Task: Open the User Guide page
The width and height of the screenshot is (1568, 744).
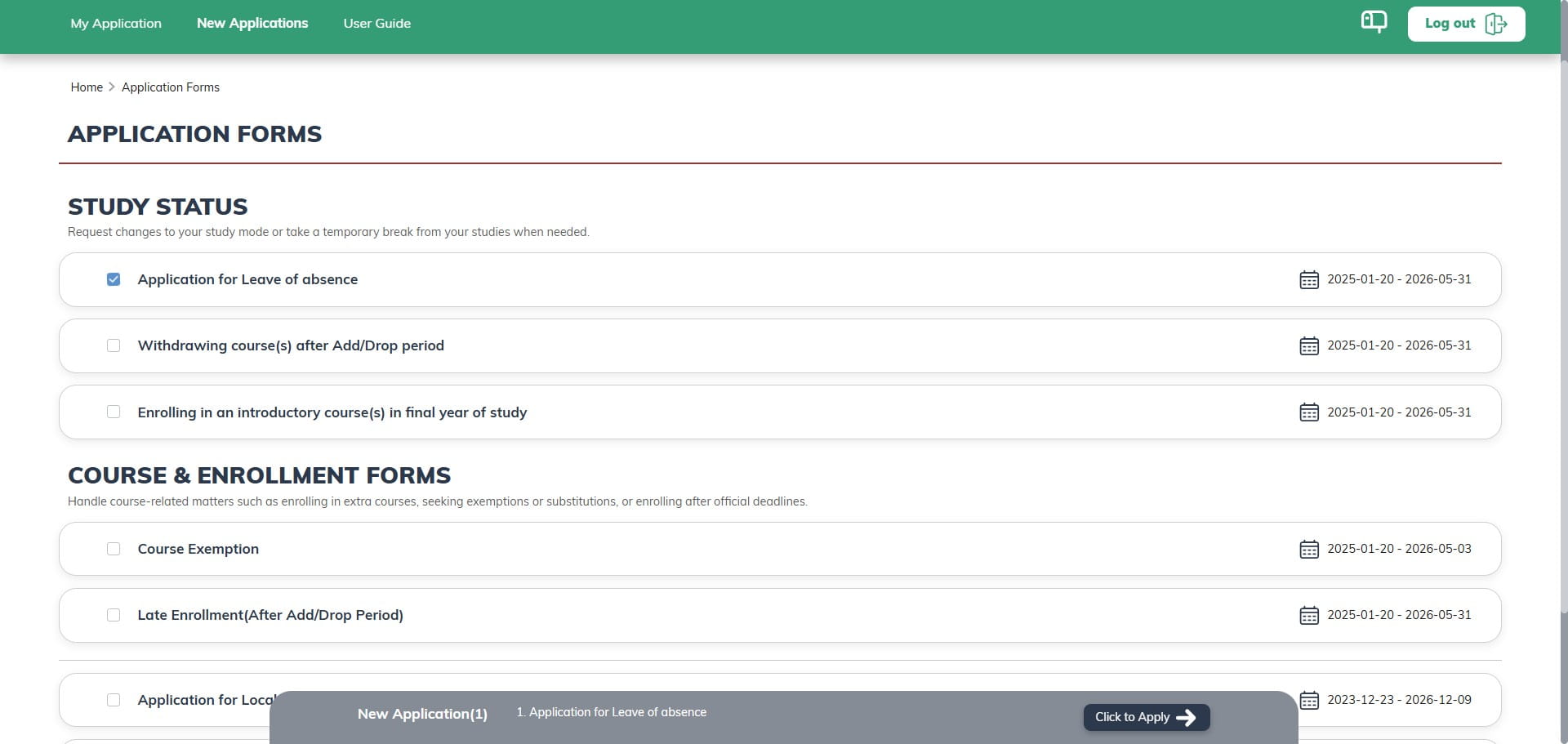Action: pyautogui.click(x=376, y=23)
